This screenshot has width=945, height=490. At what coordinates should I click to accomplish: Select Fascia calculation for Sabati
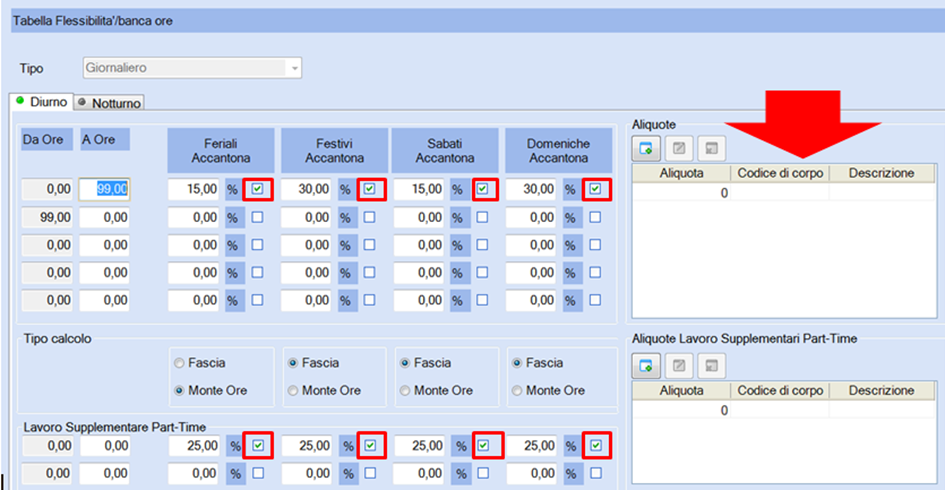tap(425, 363)
